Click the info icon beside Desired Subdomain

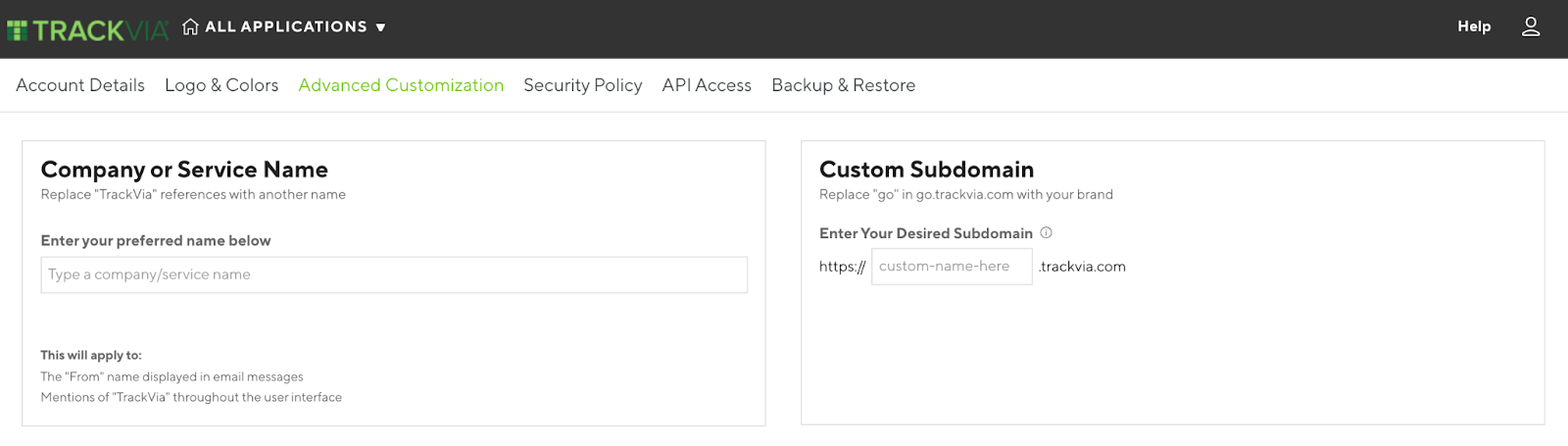coord(1046,232)
